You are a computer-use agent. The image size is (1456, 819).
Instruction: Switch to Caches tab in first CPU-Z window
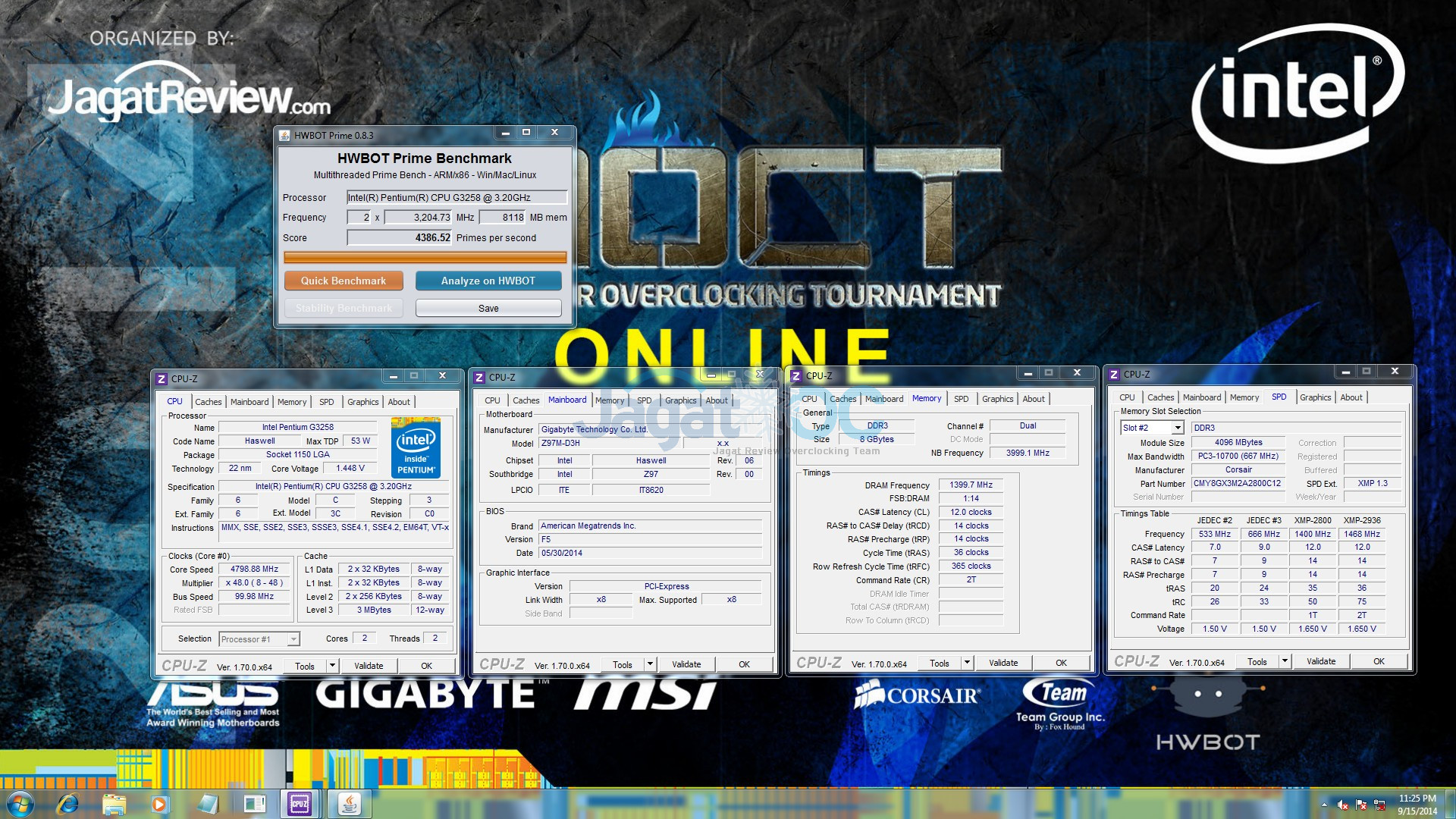208,402
